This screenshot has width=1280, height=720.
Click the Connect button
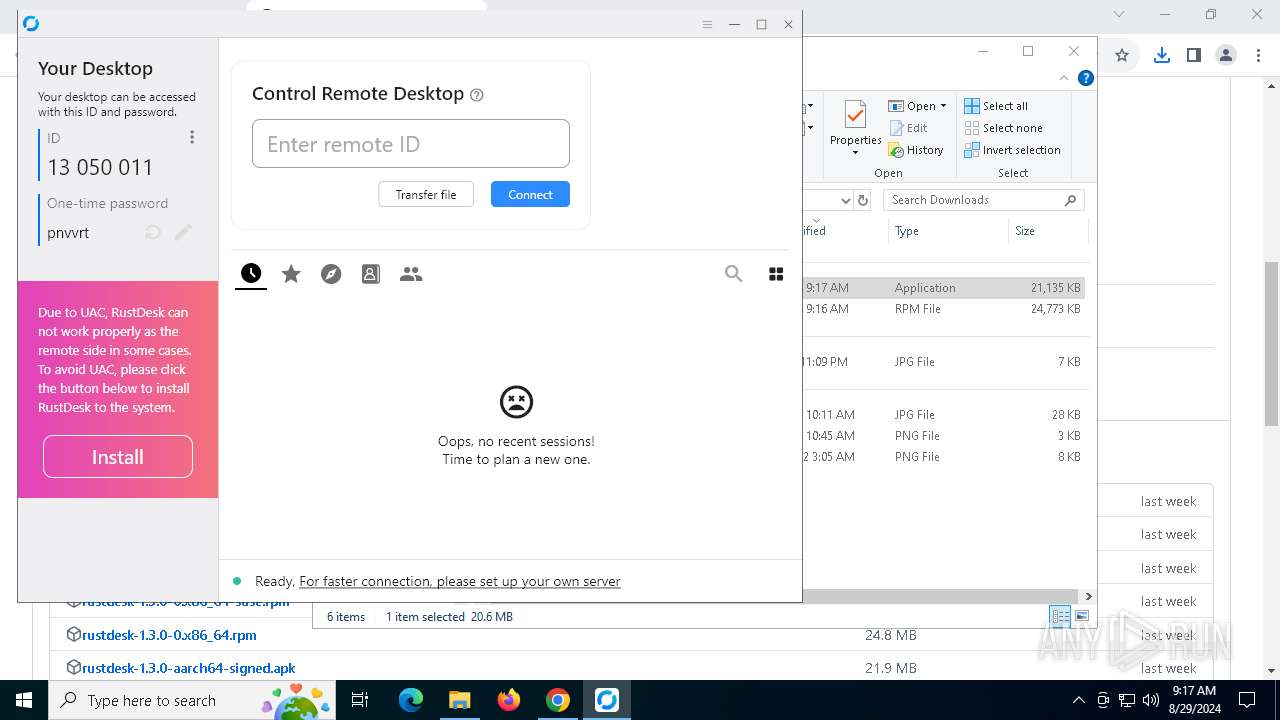coord(530,194)
